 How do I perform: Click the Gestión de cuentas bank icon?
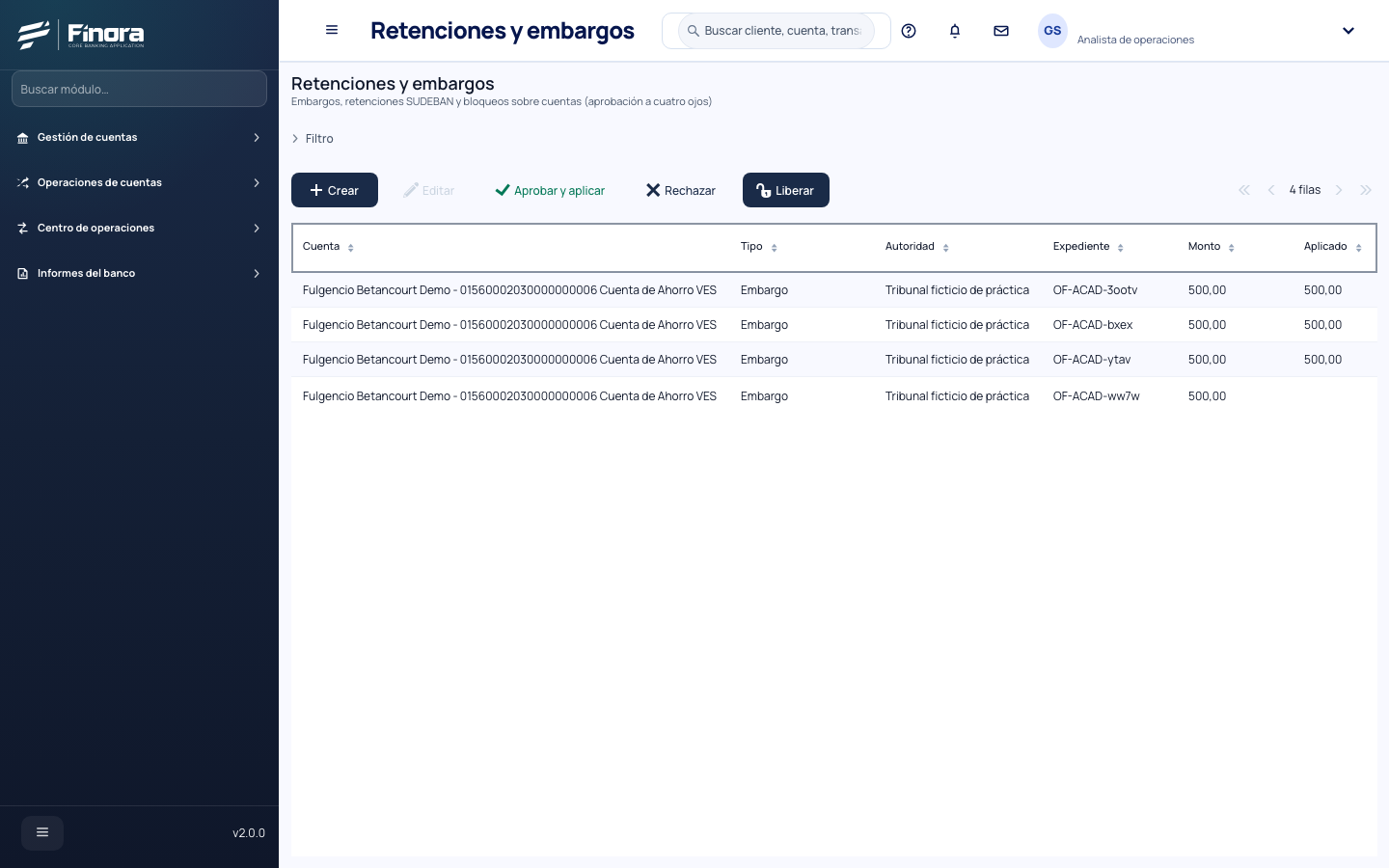22,138
